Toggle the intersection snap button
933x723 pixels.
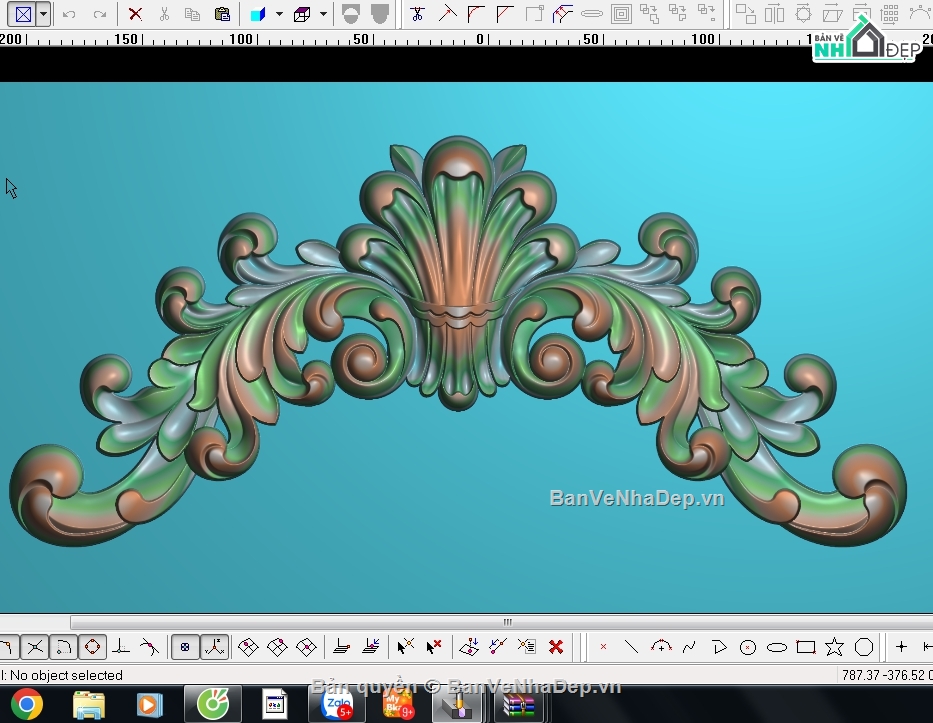coord(35,647)
